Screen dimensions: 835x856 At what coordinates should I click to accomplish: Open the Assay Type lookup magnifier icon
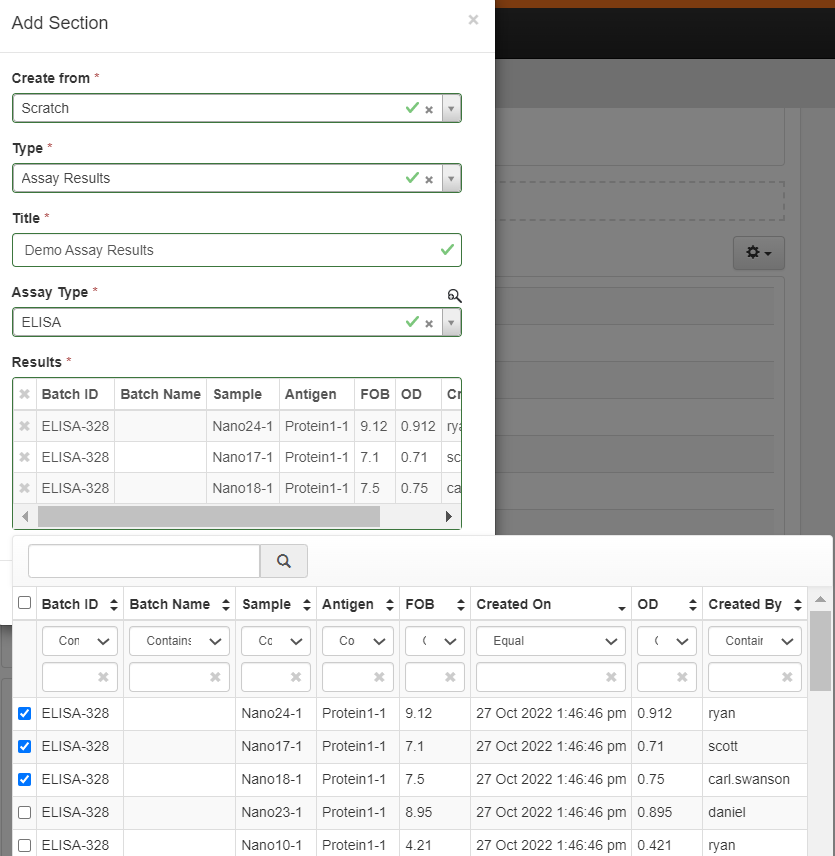455,296
